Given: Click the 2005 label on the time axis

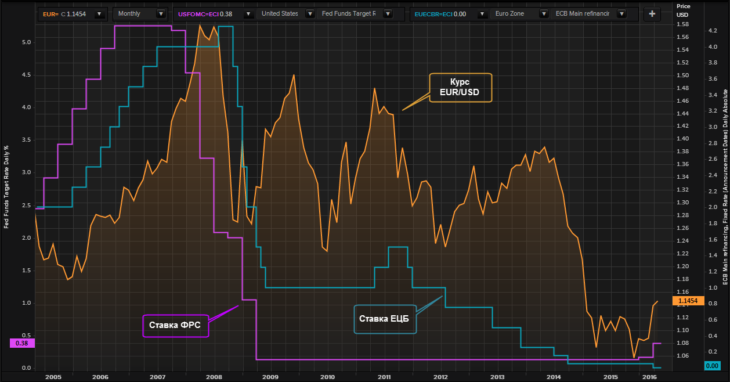Looking at the screenshot, I should pos(53,377).
